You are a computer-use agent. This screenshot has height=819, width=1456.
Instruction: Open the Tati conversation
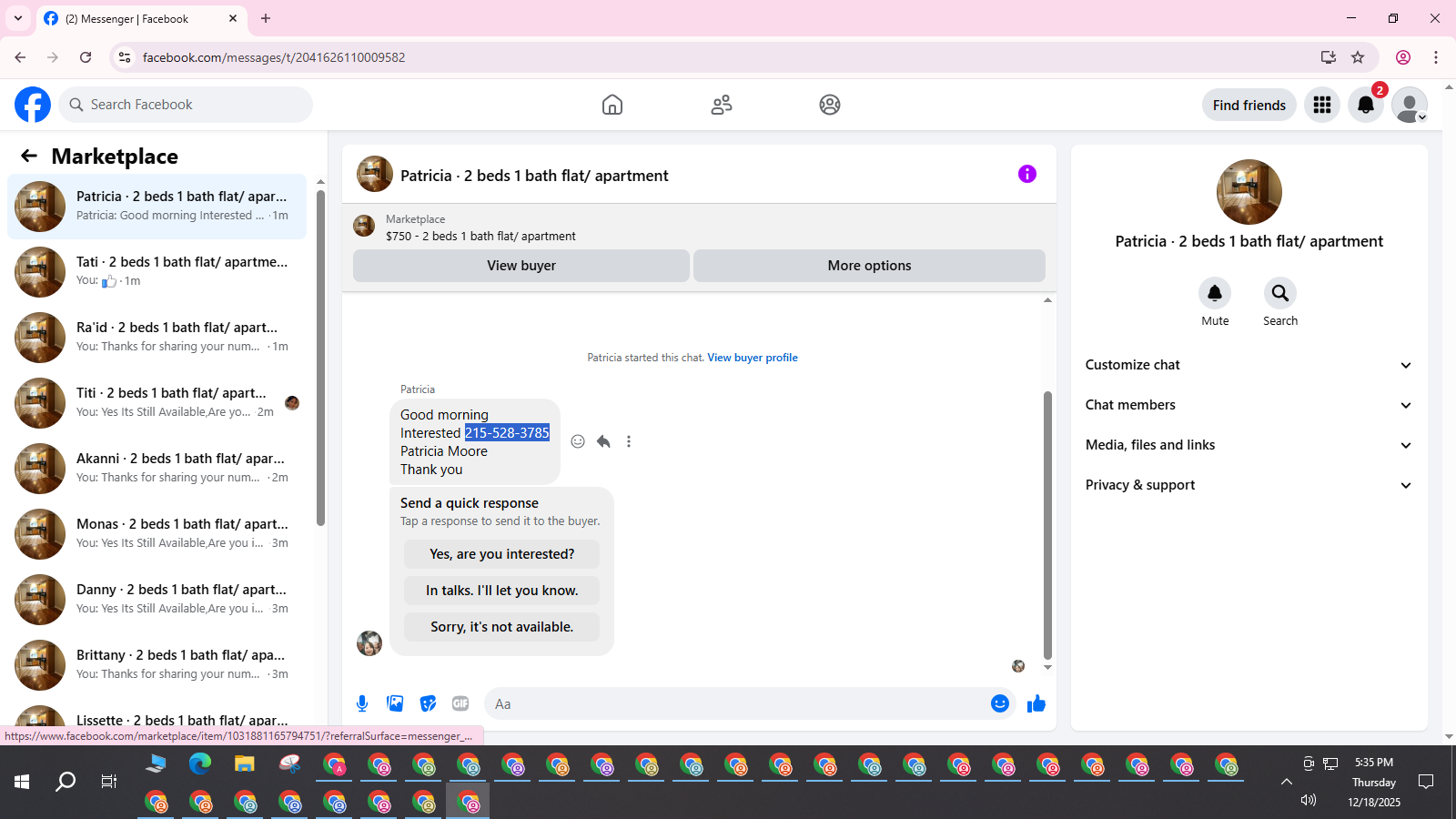[157, 272]
